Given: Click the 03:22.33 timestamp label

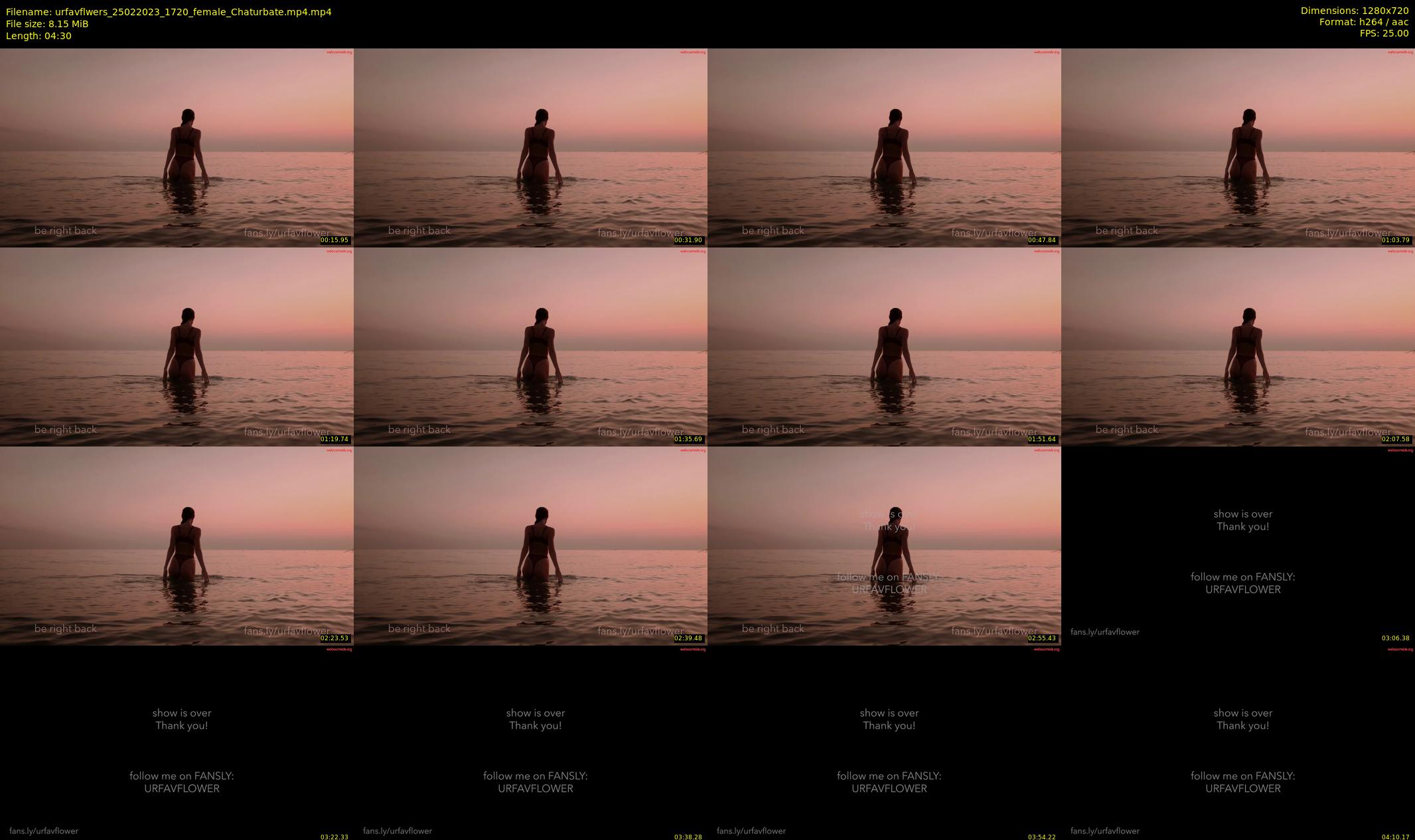Looking at the screenshot, I should (335, 837).
